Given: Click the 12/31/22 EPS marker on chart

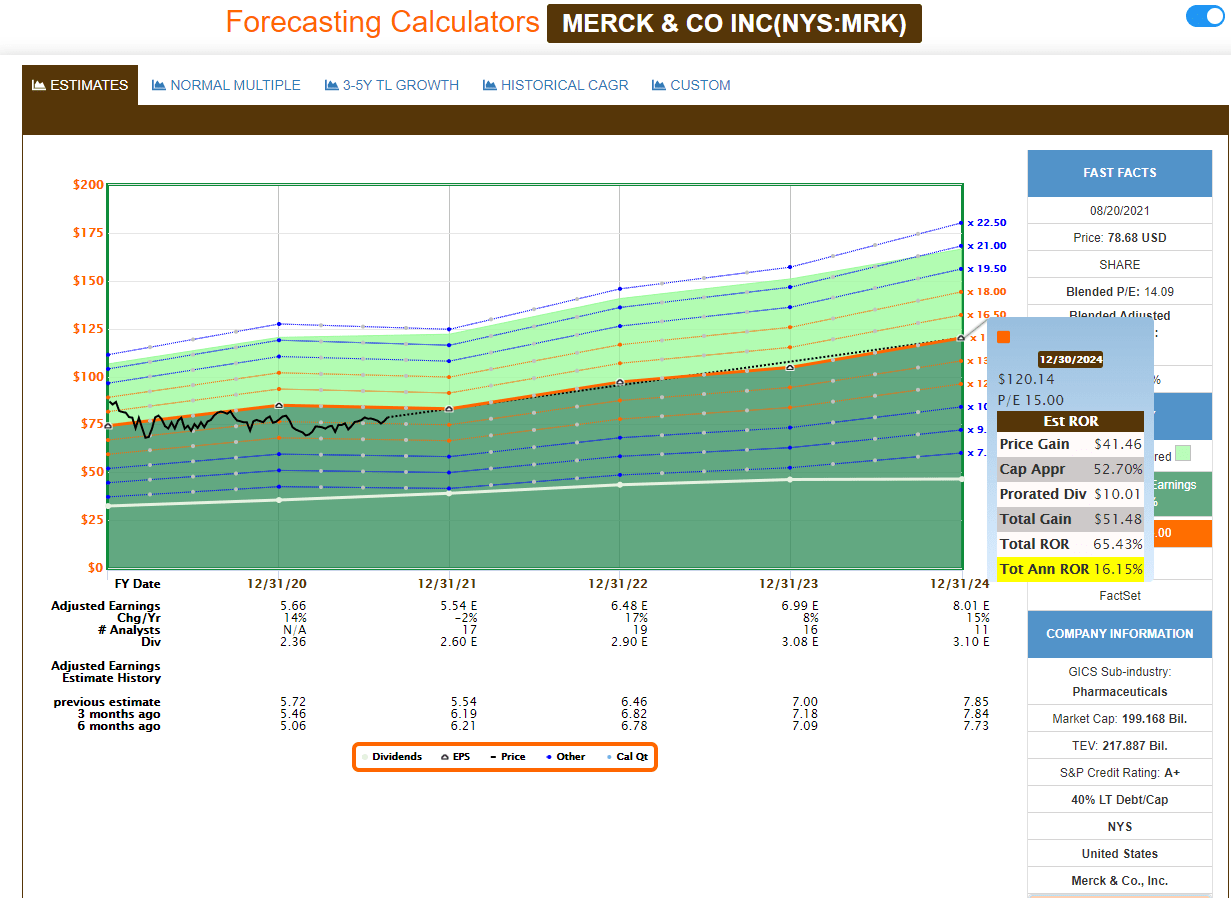Looking at the screenshot, I should (x=620, y=382).
